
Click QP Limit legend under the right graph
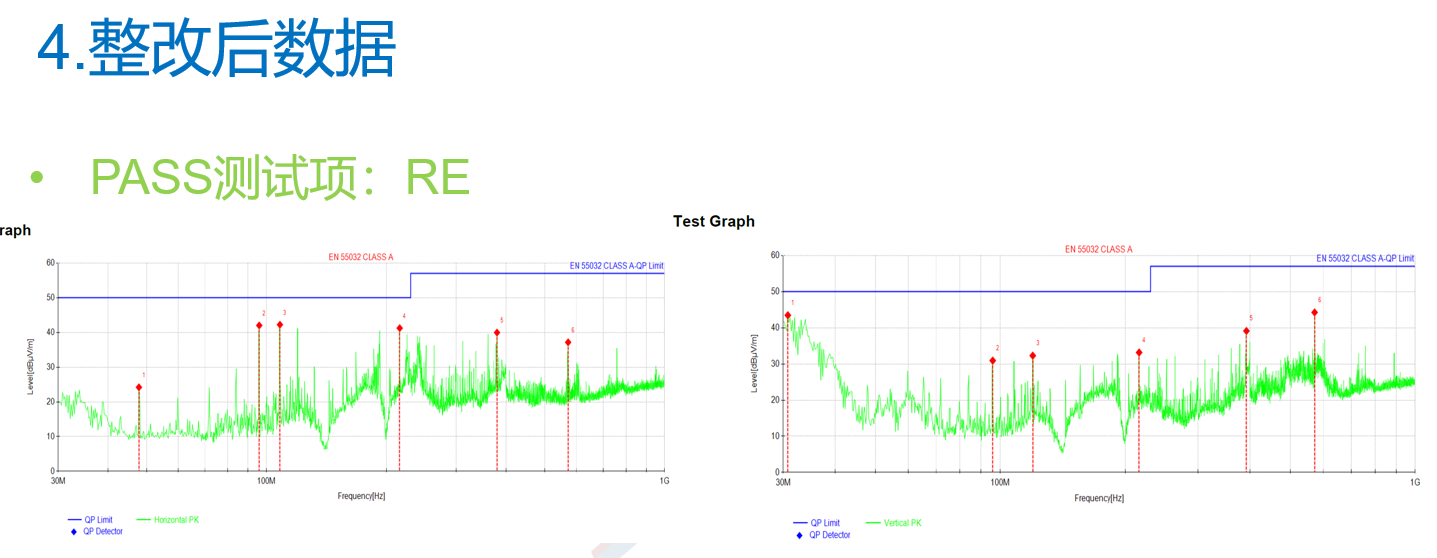(x=824, y=523)
